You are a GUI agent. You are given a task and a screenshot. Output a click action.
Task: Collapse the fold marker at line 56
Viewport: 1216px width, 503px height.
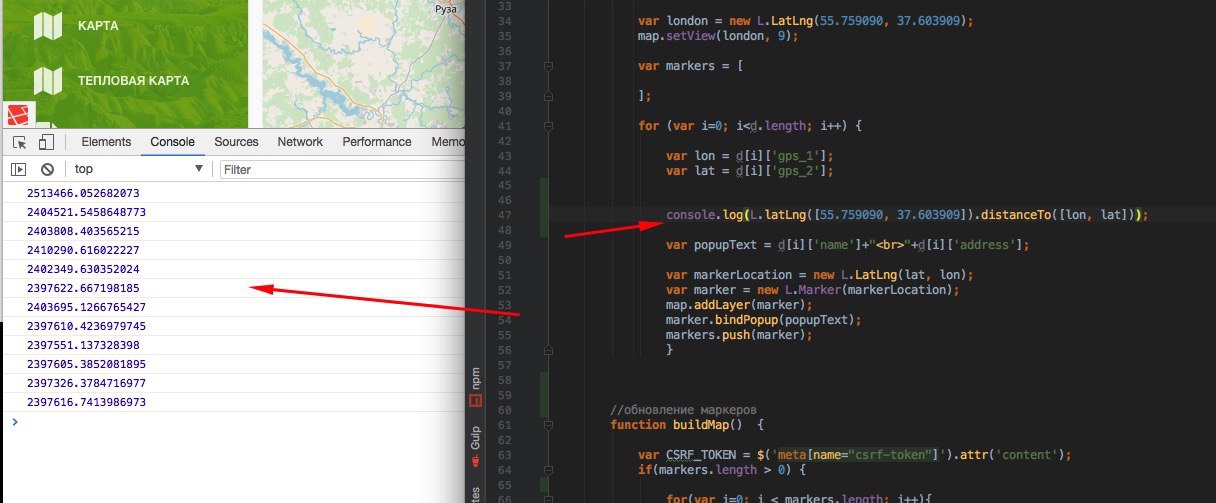tap(548, 350)
